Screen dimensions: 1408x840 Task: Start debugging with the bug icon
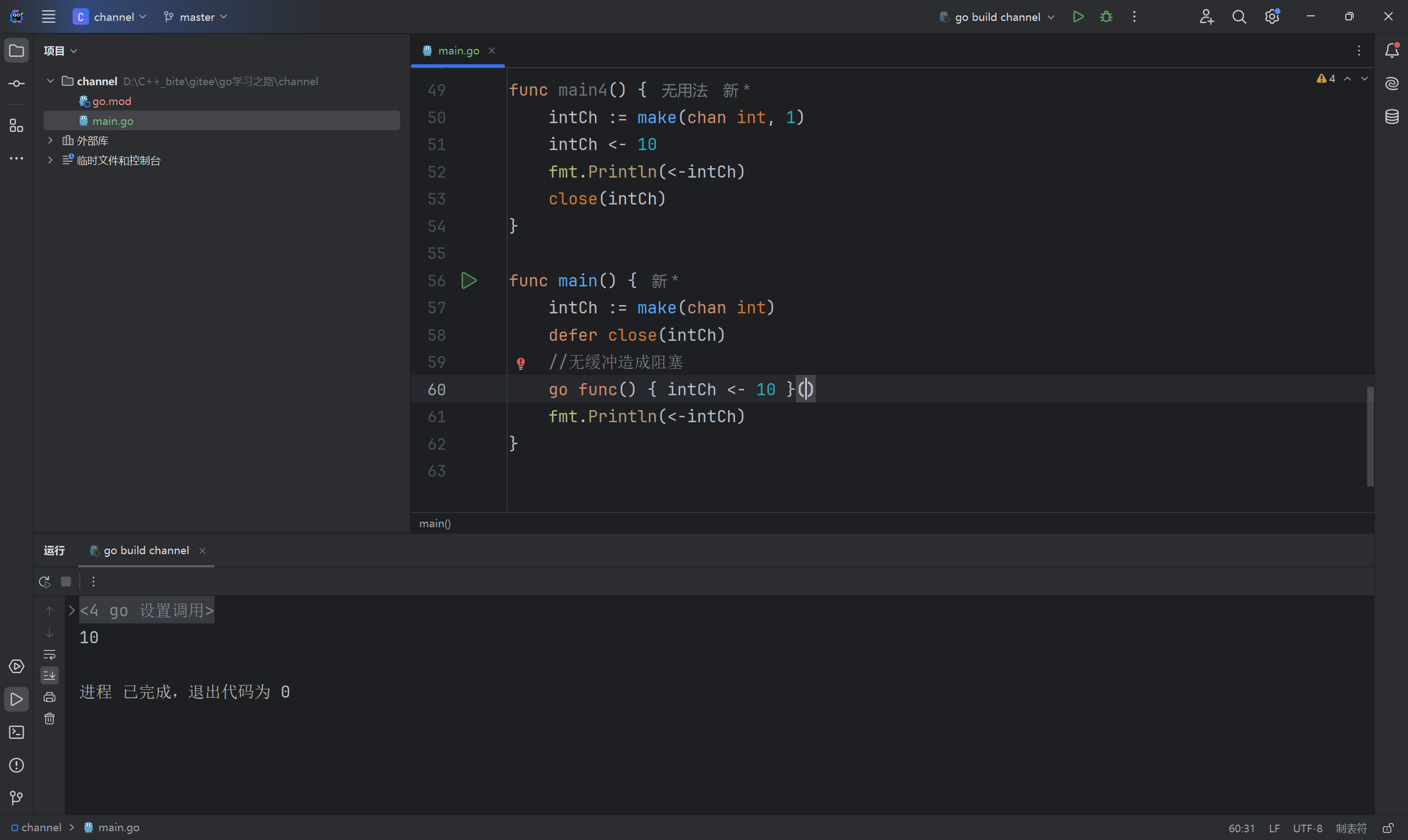coord(1105,17)
